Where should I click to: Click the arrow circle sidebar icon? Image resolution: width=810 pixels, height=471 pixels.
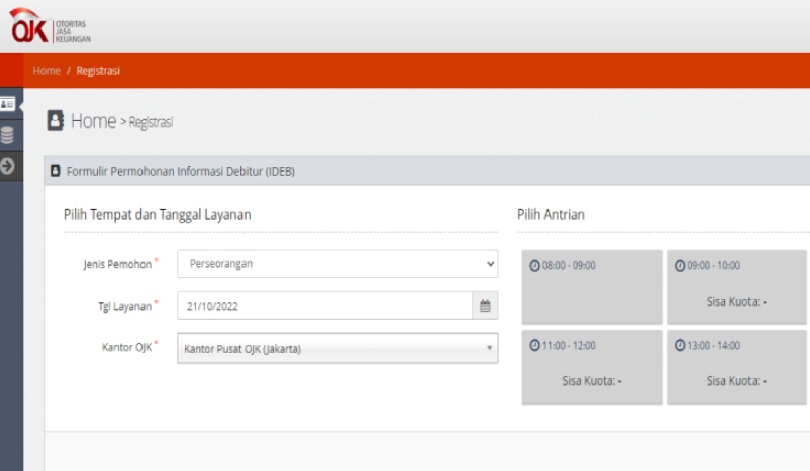pos(9,166)
